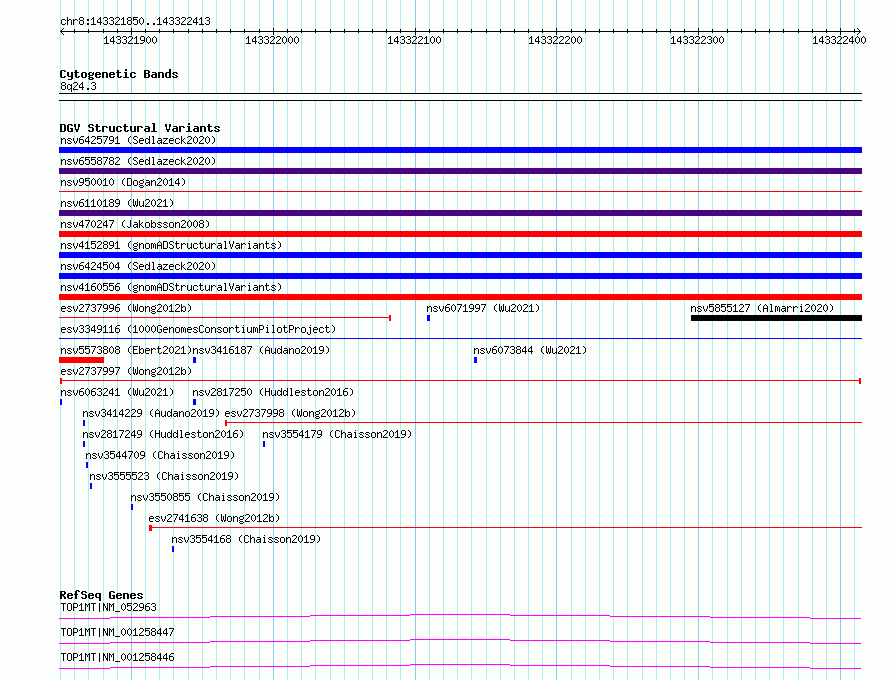Click the RefSeq Genes track heading
890x680 pixels.
pyautogui.click(x=102, y=595)
